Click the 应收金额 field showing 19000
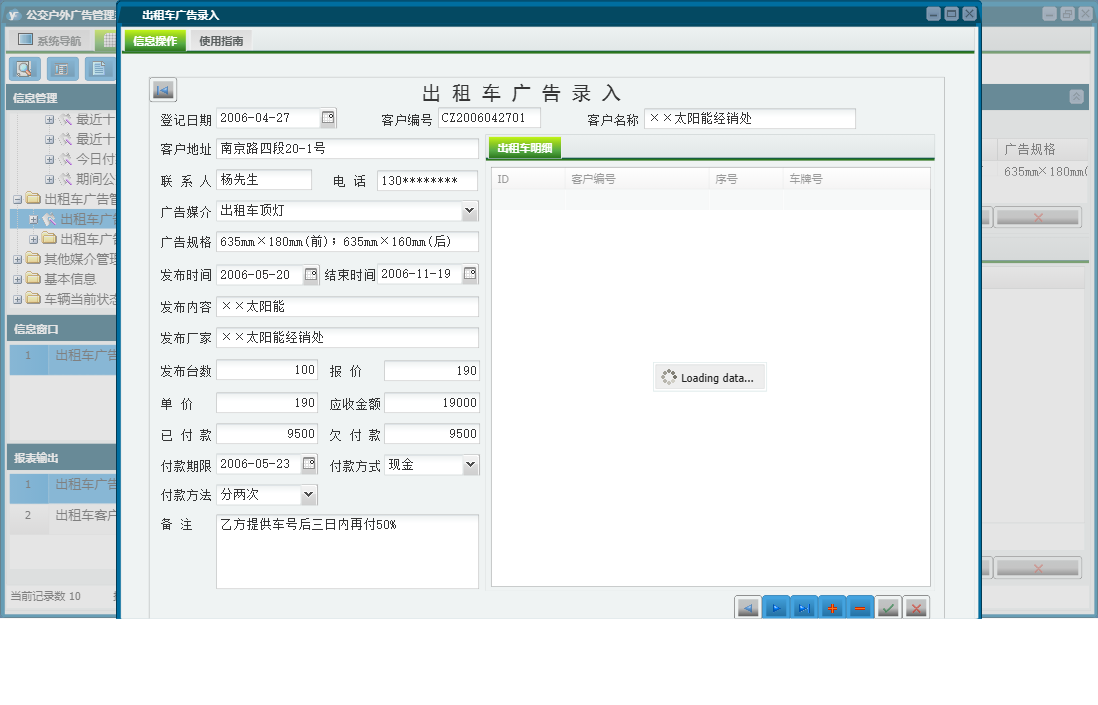The height and width of the screenshot is (705, 1098). 431,403
